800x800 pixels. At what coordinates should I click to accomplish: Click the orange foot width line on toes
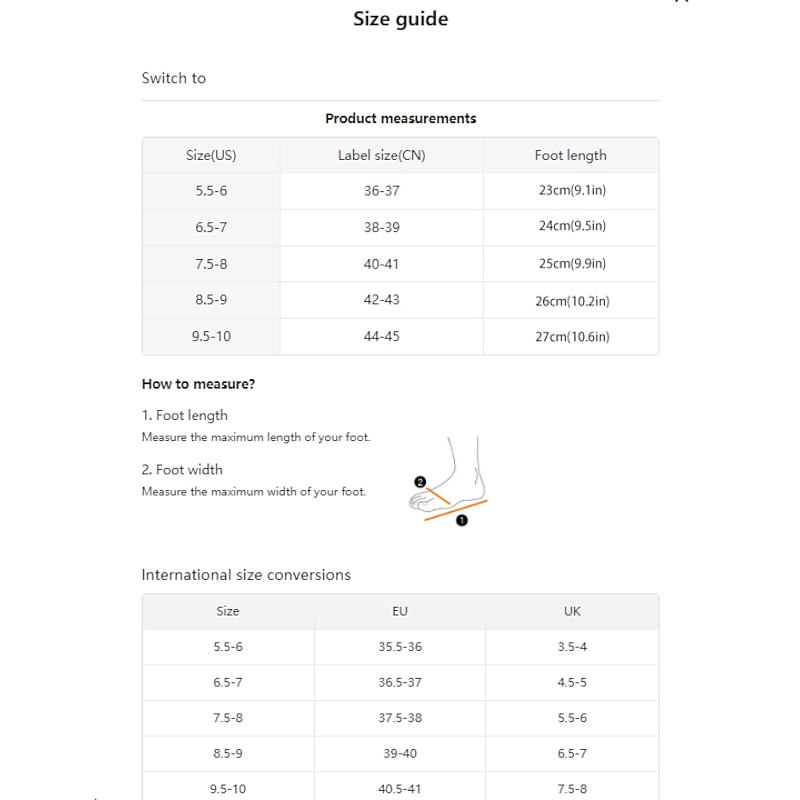point(441,495)
